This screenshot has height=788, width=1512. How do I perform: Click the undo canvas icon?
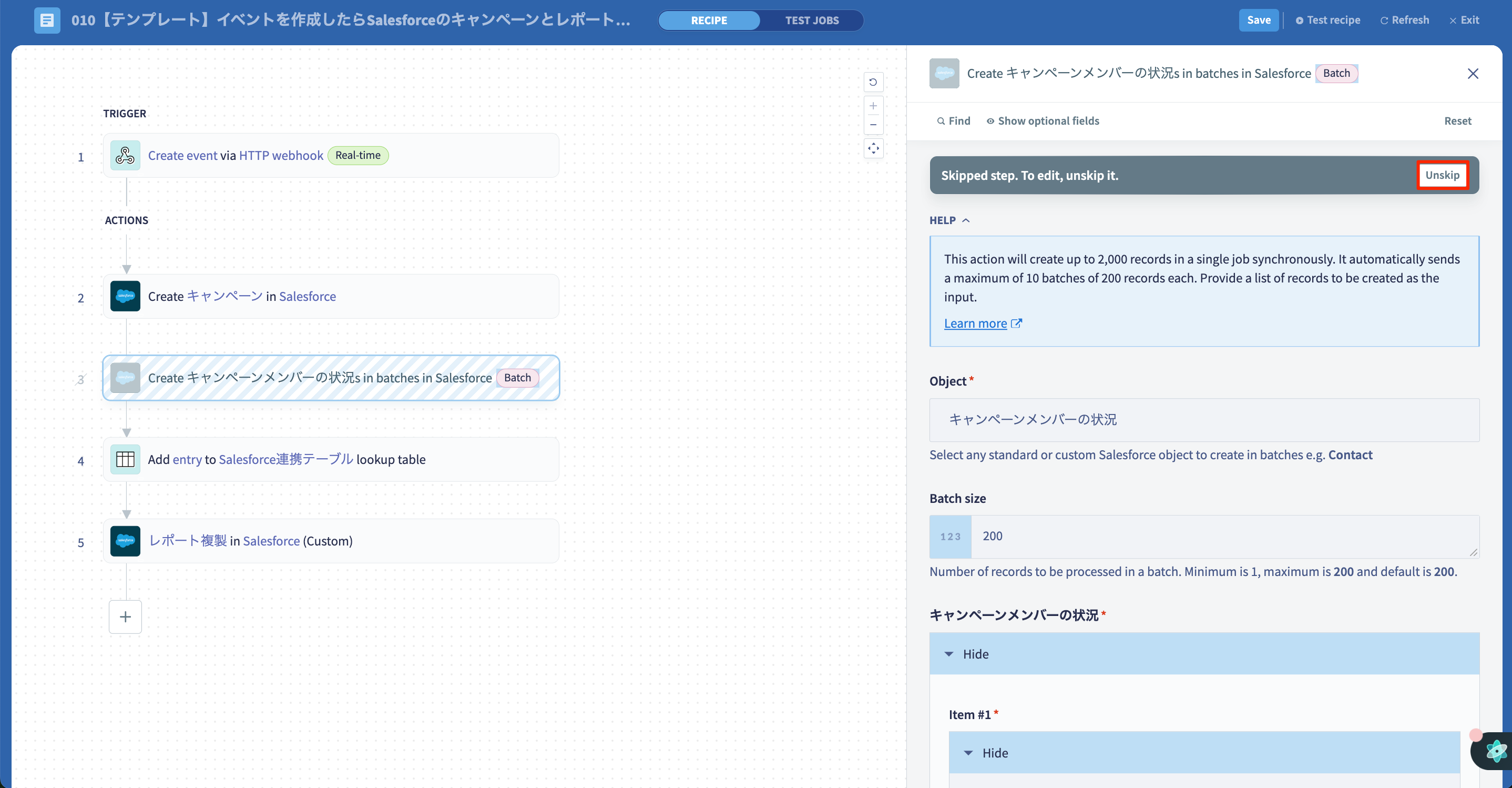pos(873,82)
